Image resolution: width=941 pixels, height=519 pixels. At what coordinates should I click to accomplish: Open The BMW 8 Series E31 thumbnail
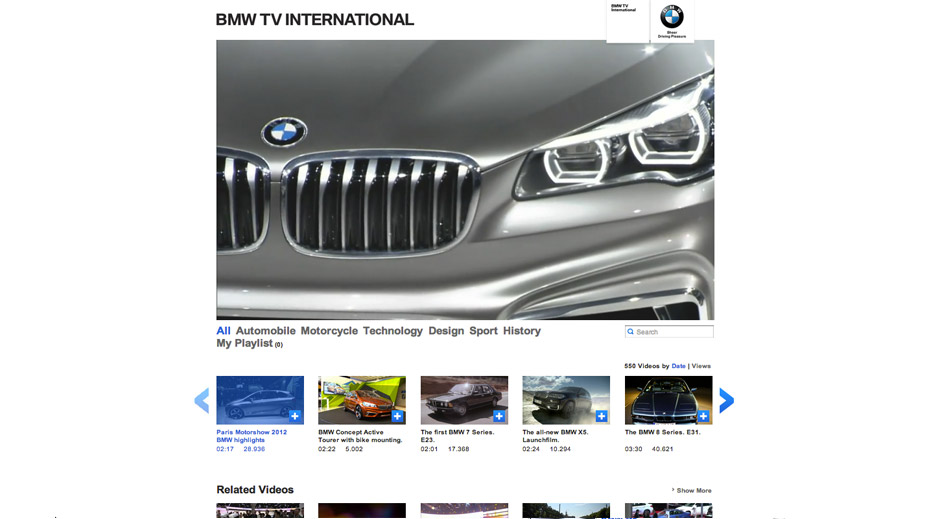tap(669, 400)
